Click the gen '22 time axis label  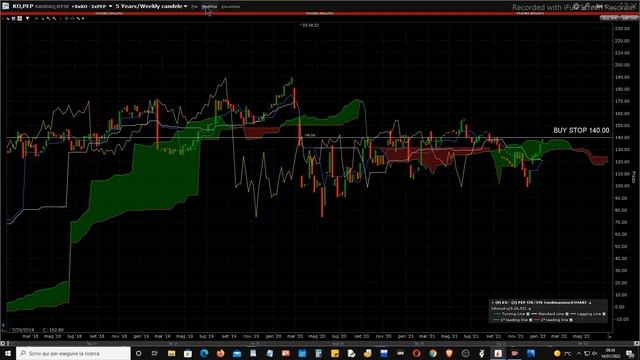[x=538, y=336]
